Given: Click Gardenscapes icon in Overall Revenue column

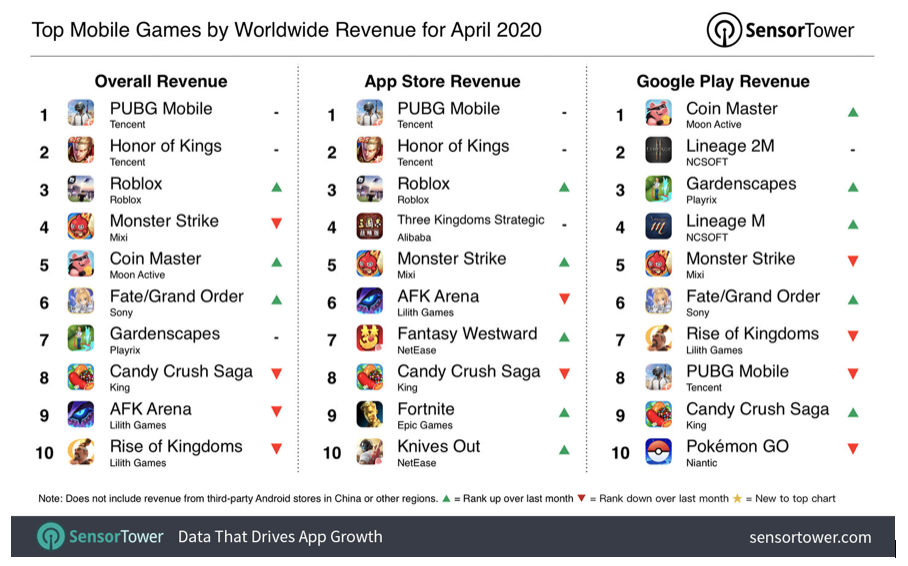Looking at the screenshot, I should [x=81, y=339].
